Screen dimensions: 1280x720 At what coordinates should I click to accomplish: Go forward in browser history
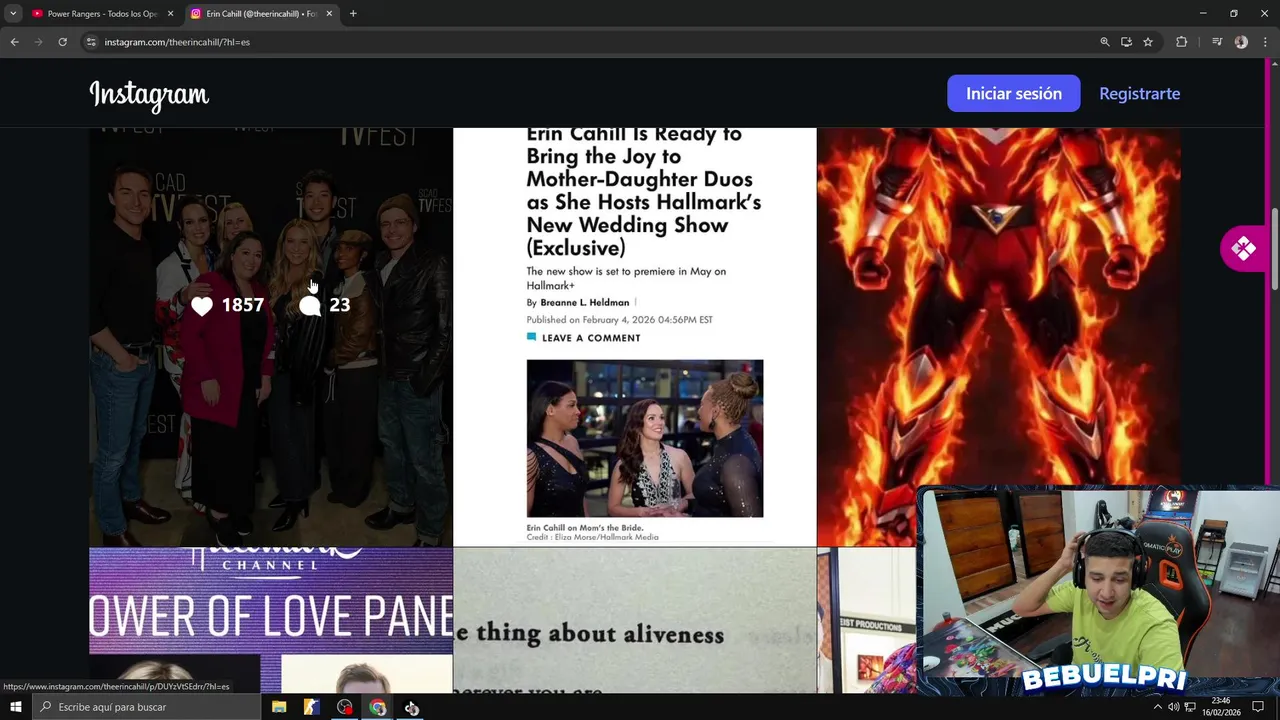pos(38,42)
